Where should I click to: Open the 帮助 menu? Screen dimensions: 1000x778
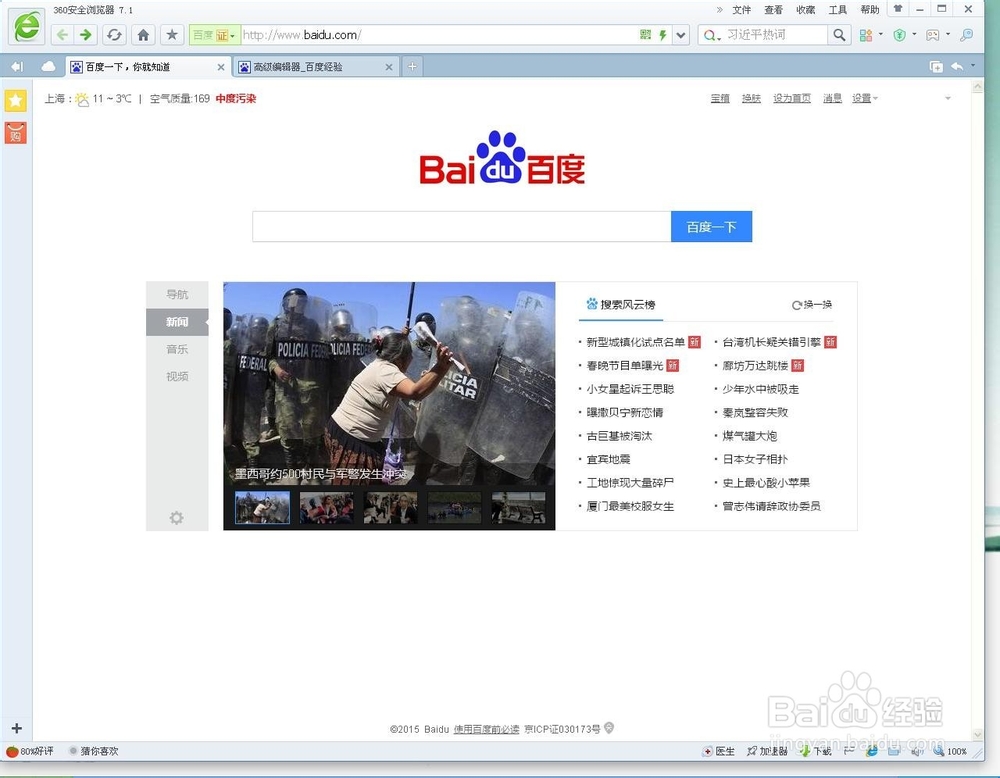click(x=870, y=10)
